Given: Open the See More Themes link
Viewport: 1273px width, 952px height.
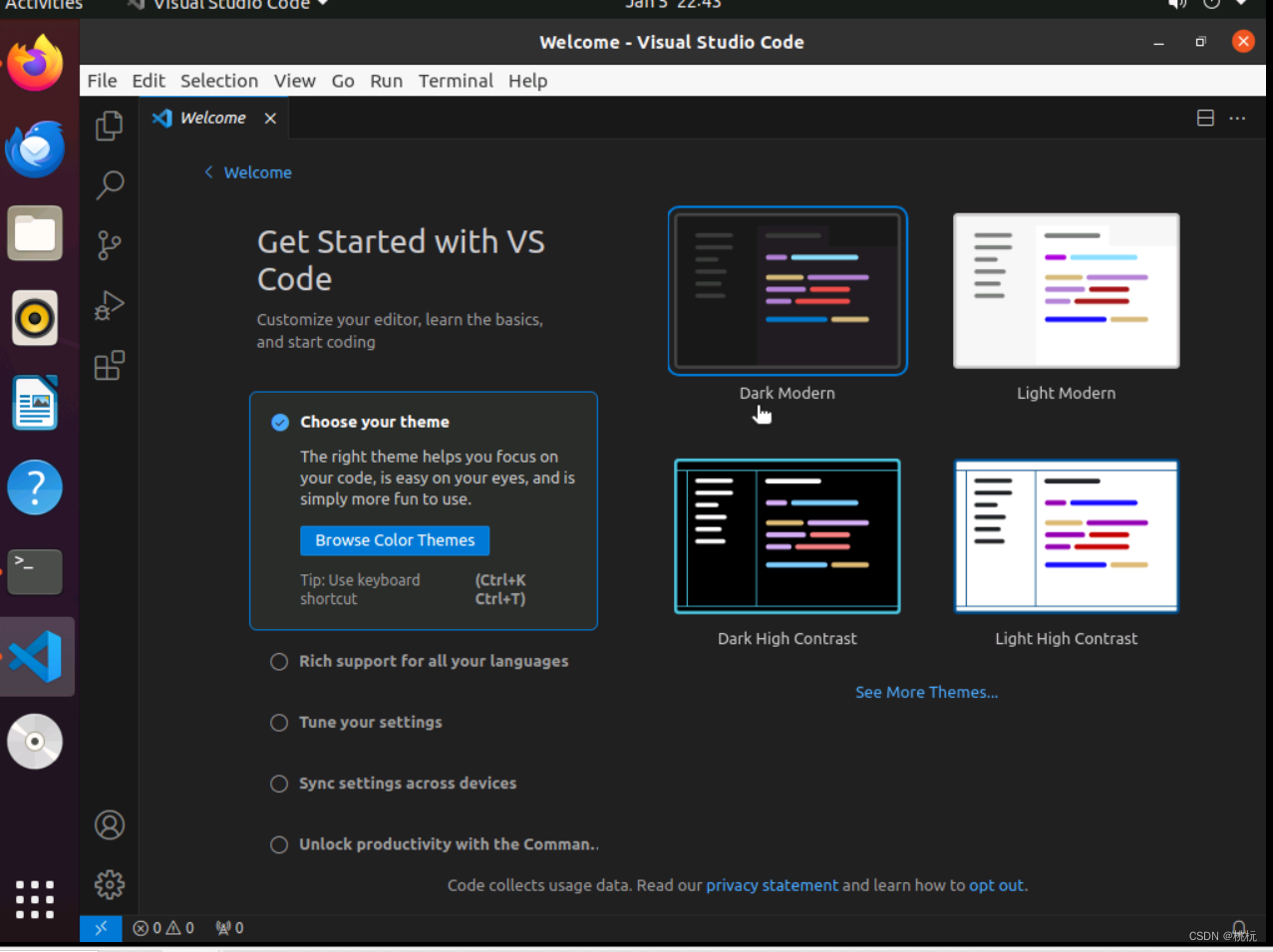Looking at the screenshot, I should pyautogui.click(x=926, y=692).
